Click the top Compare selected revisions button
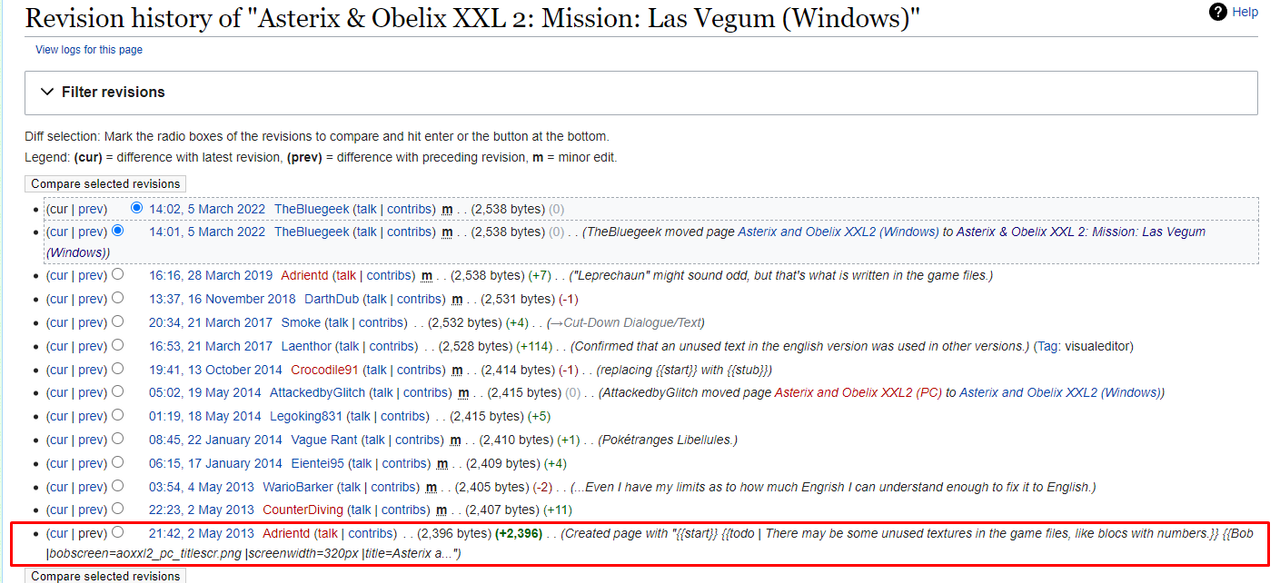 [105, 184]
